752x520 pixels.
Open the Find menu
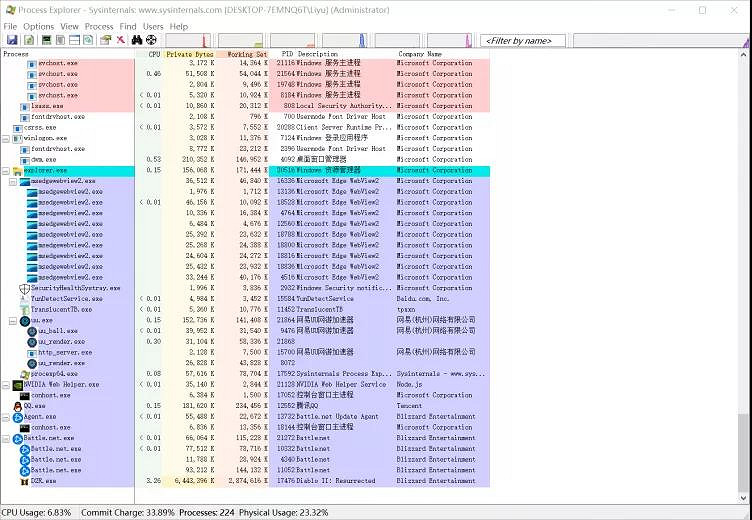tap(128, 26)
